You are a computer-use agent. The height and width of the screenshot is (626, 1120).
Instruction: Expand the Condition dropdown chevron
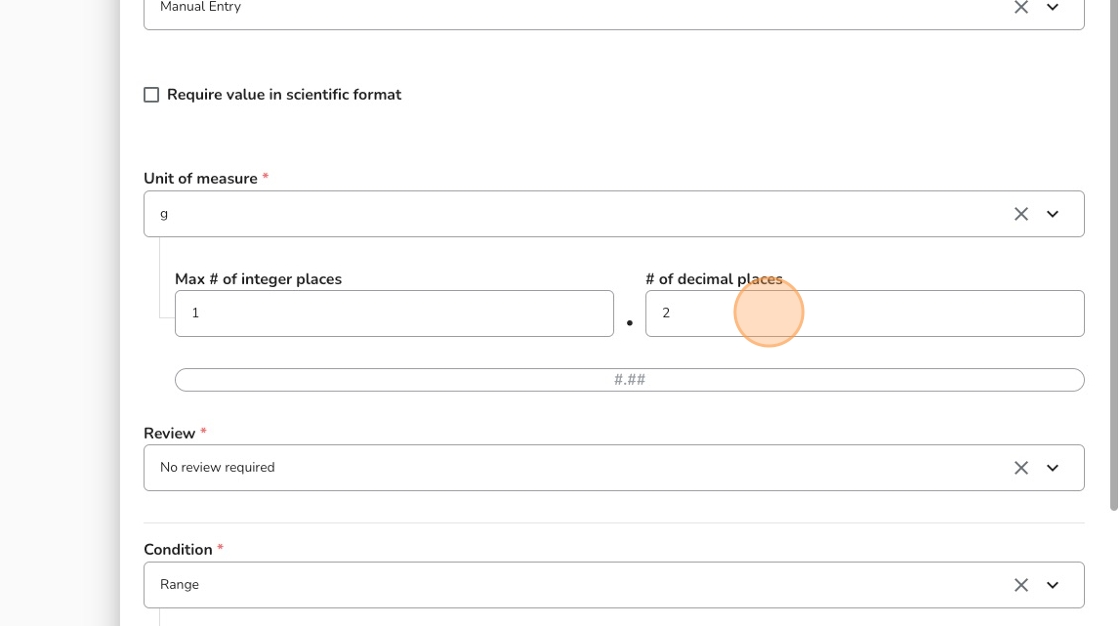click(x=1052, y=585)
